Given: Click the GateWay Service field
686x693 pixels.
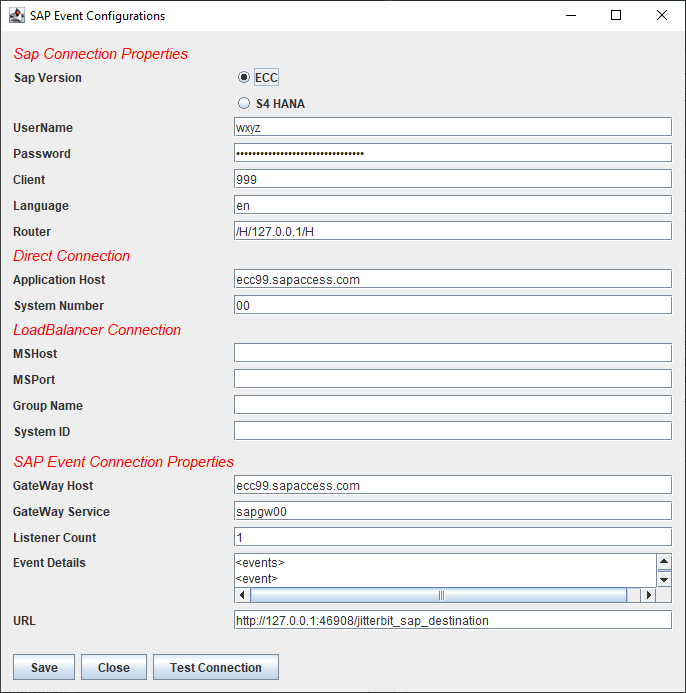Looking at the screenshot, I should pyautogui.click(x=452, y=511).
